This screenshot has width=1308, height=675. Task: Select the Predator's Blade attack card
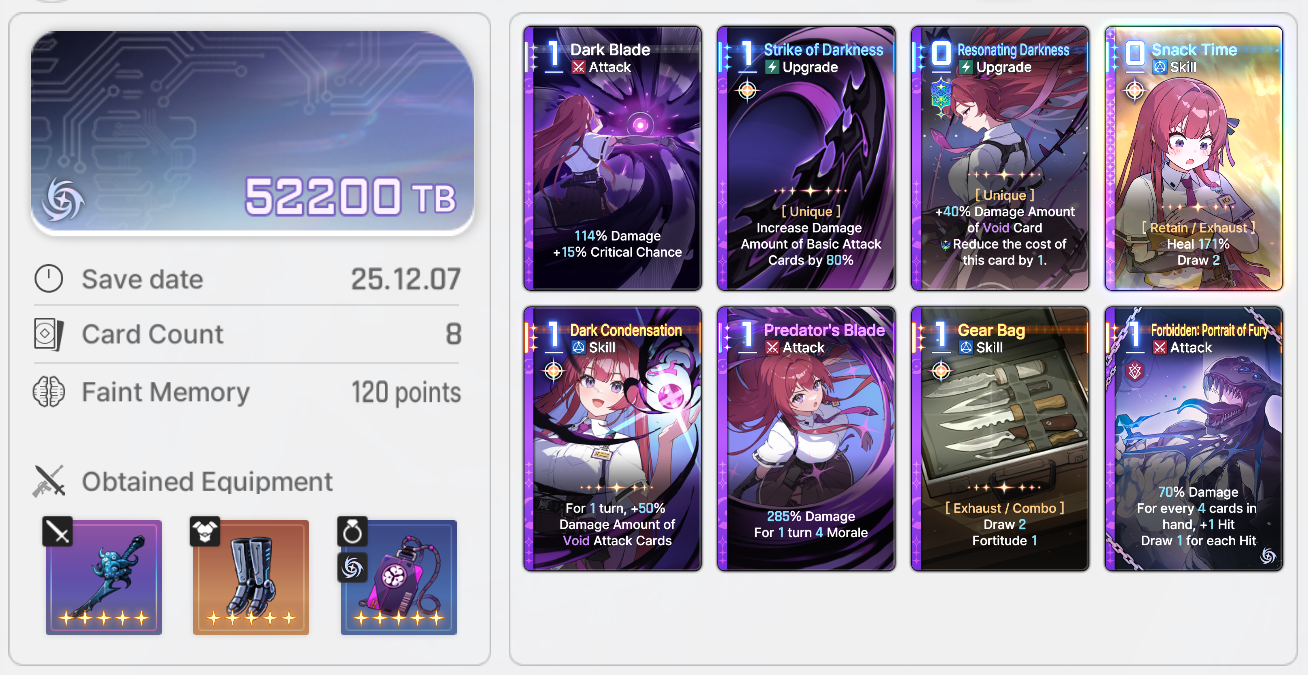pyautogui.click(x=806, y=438)
